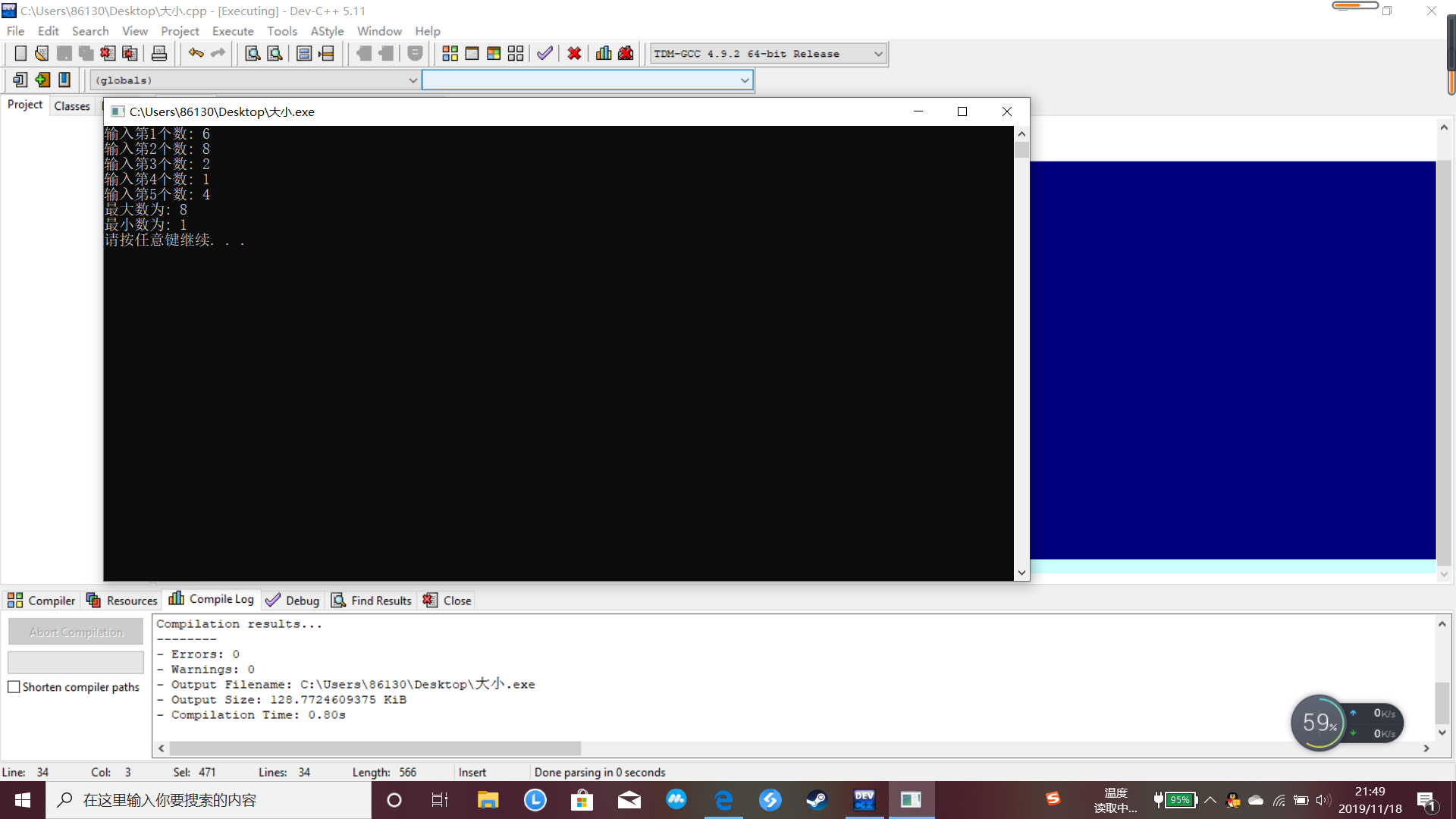Click the Insert green plus icon
This screenshot has height=819, width=1456.
tap(42, 80)
